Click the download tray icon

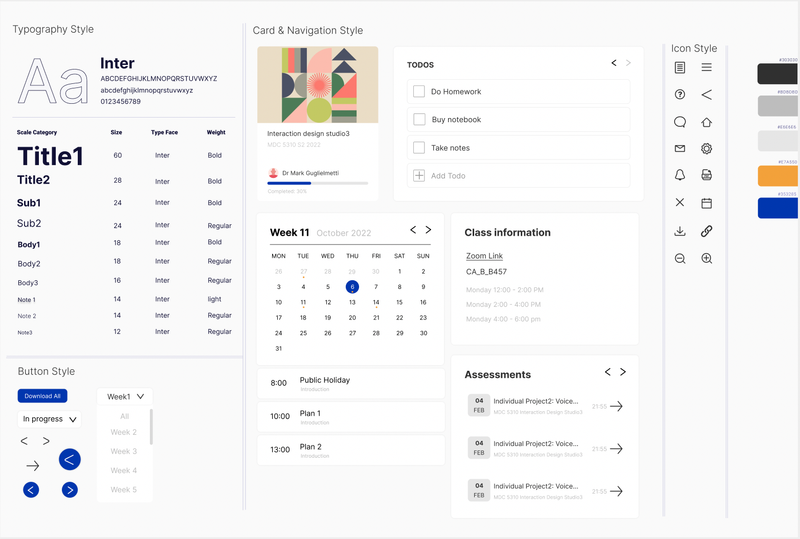pyautogui.click(x=680, y=231)
